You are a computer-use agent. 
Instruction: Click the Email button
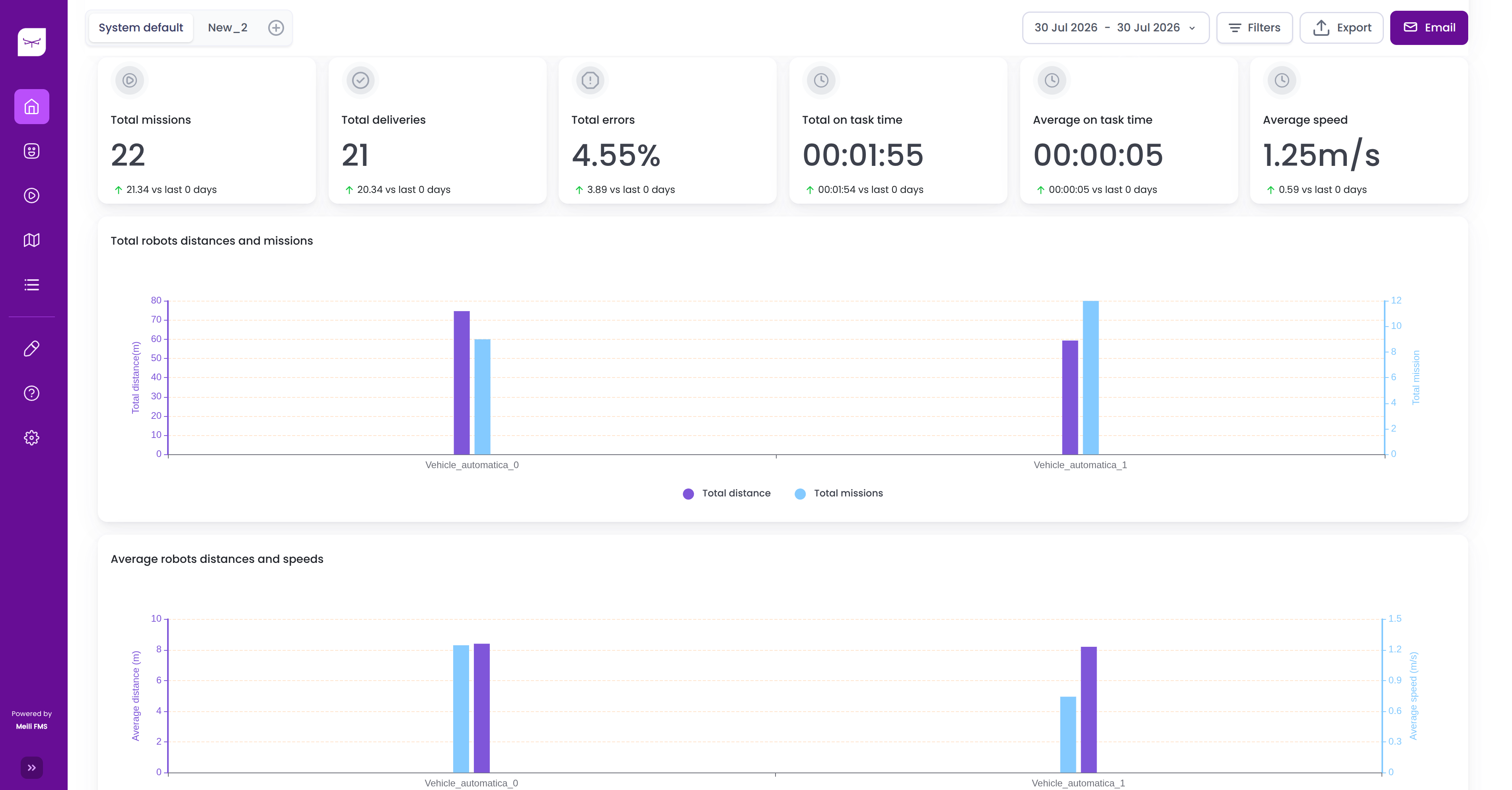click(x=1429, y=27)
